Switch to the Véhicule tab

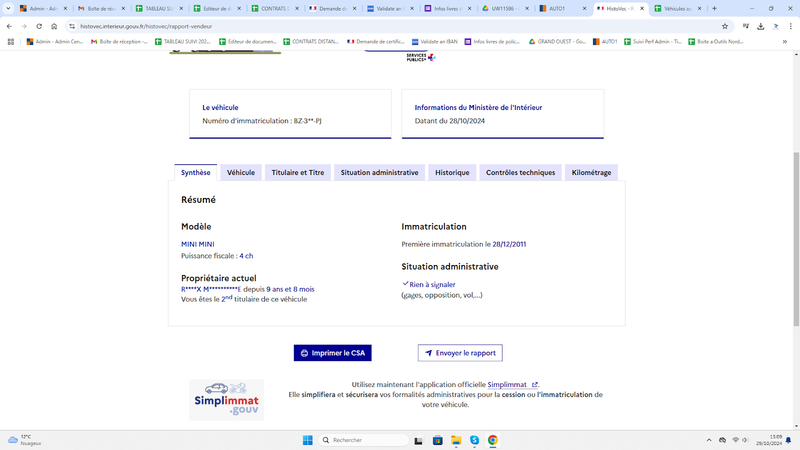(241, 172)
